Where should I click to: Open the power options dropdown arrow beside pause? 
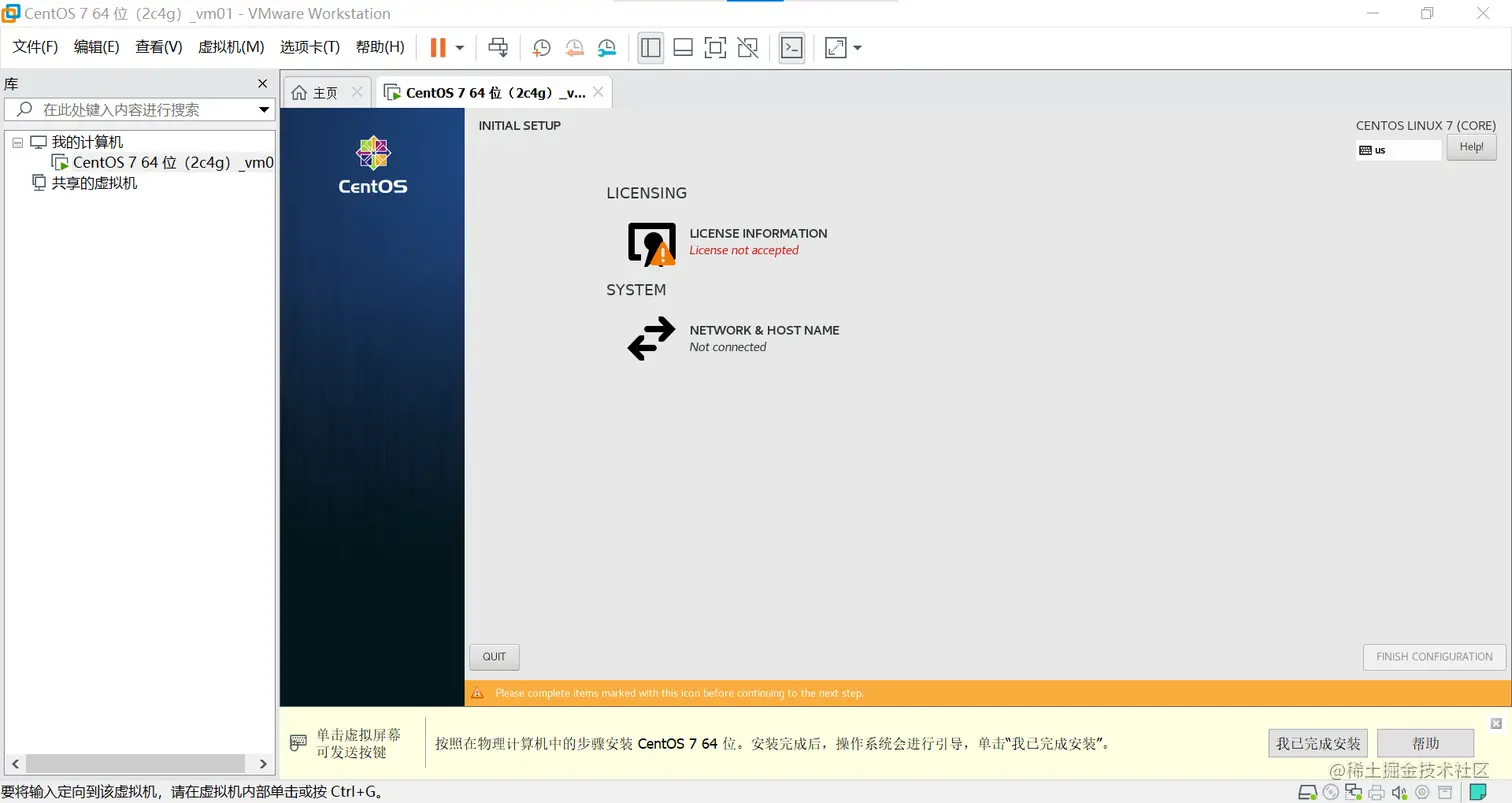coord(460,47)
